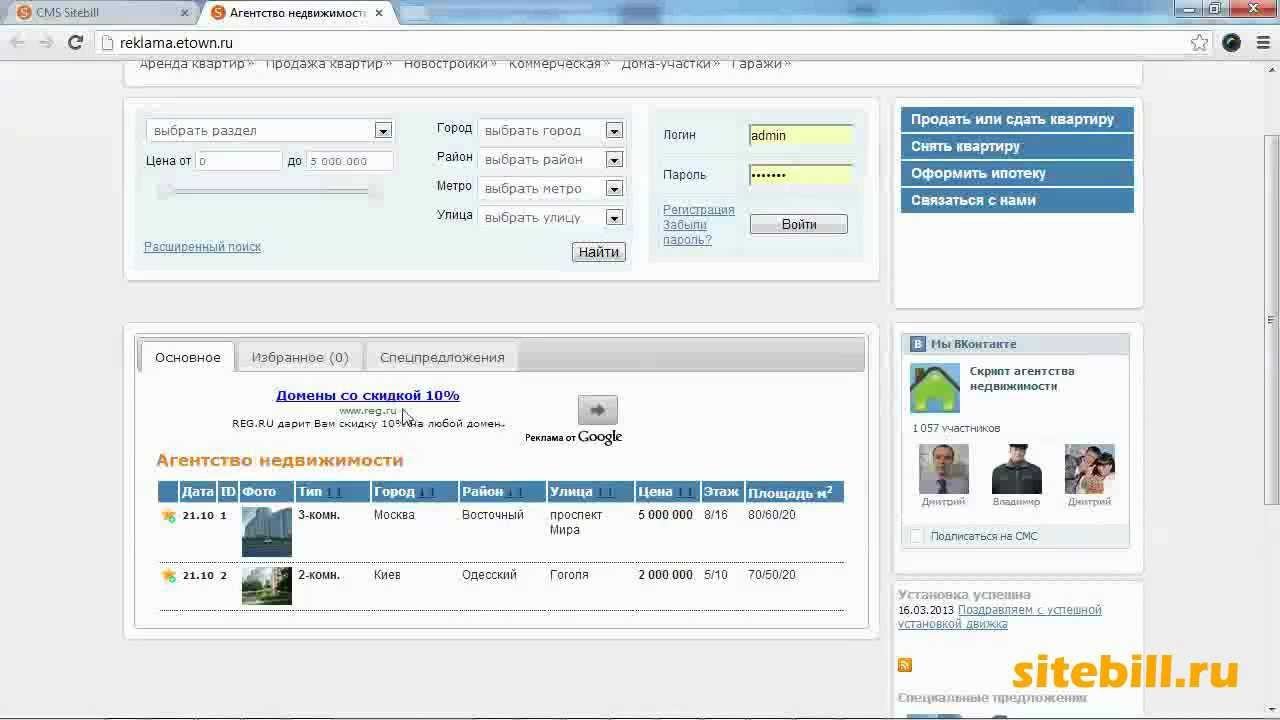Image resolution: width=1280 pixels, height=720 pixels.
Task: Switch to the Избранное (0) tab
Action: [x=300, y=357]
